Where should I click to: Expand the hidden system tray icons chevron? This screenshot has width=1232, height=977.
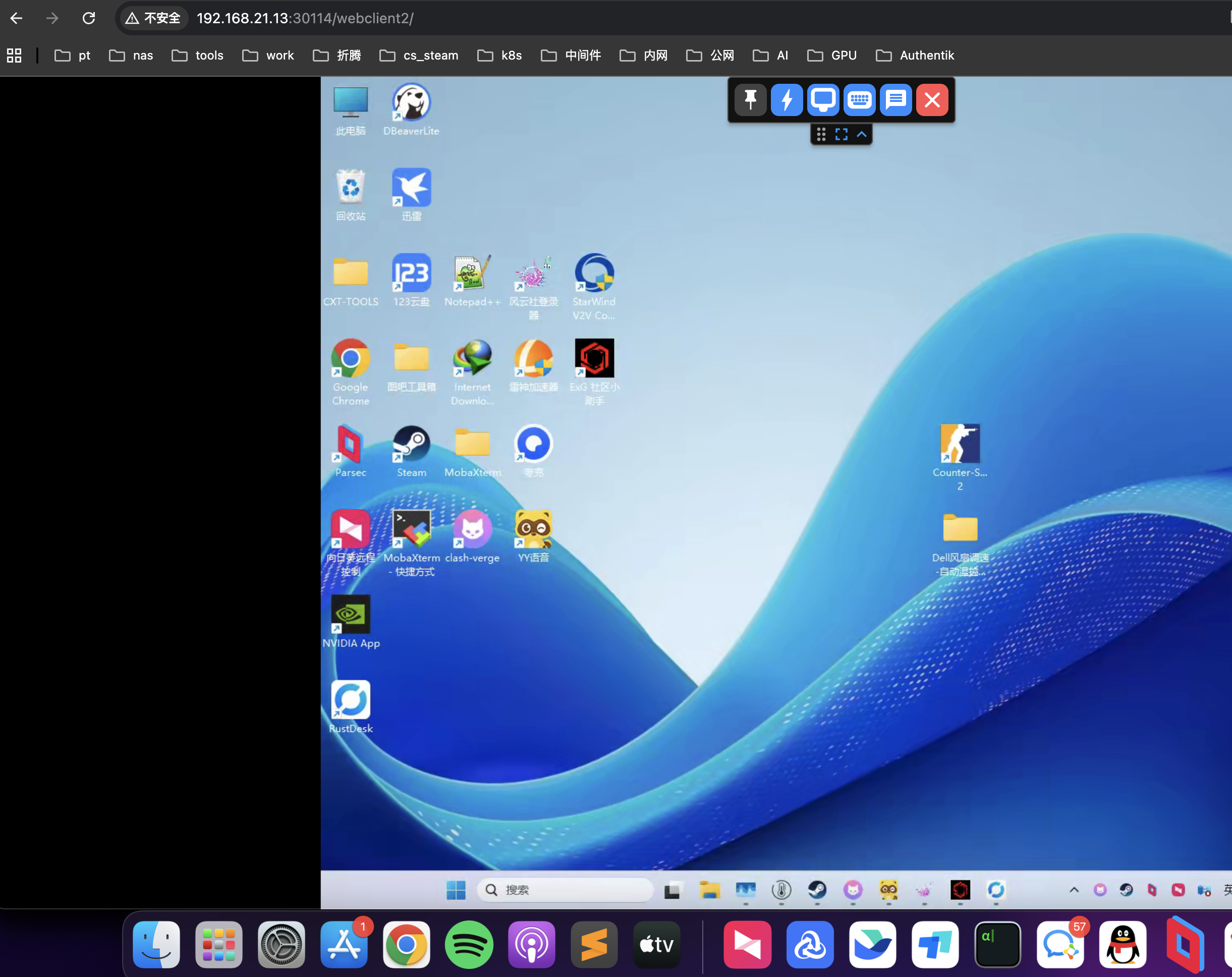[x=1074, y=890]
